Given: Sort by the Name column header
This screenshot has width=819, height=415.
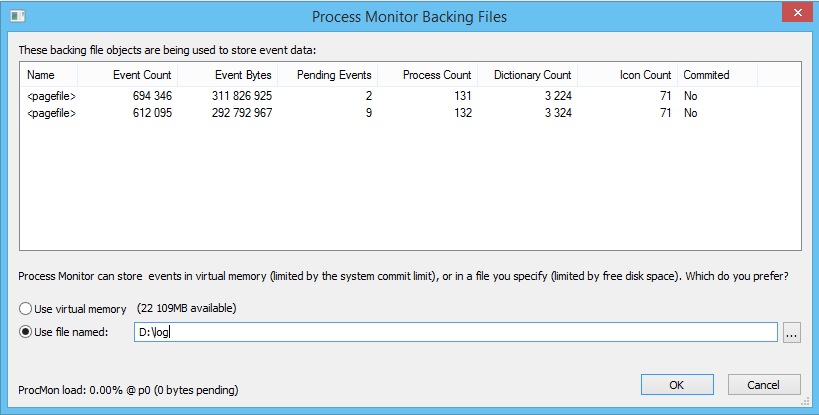Looking at the screenshot, I should pos(41,75).
